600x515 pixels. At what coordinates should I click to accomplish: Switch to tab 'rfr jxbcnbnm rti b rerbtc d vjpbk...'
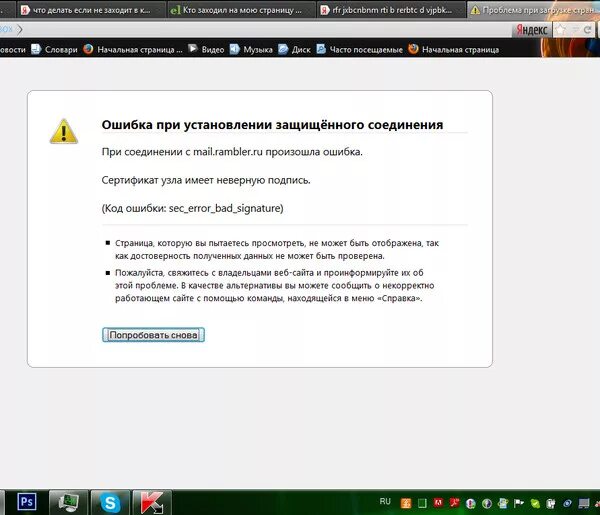pos(391,10)
